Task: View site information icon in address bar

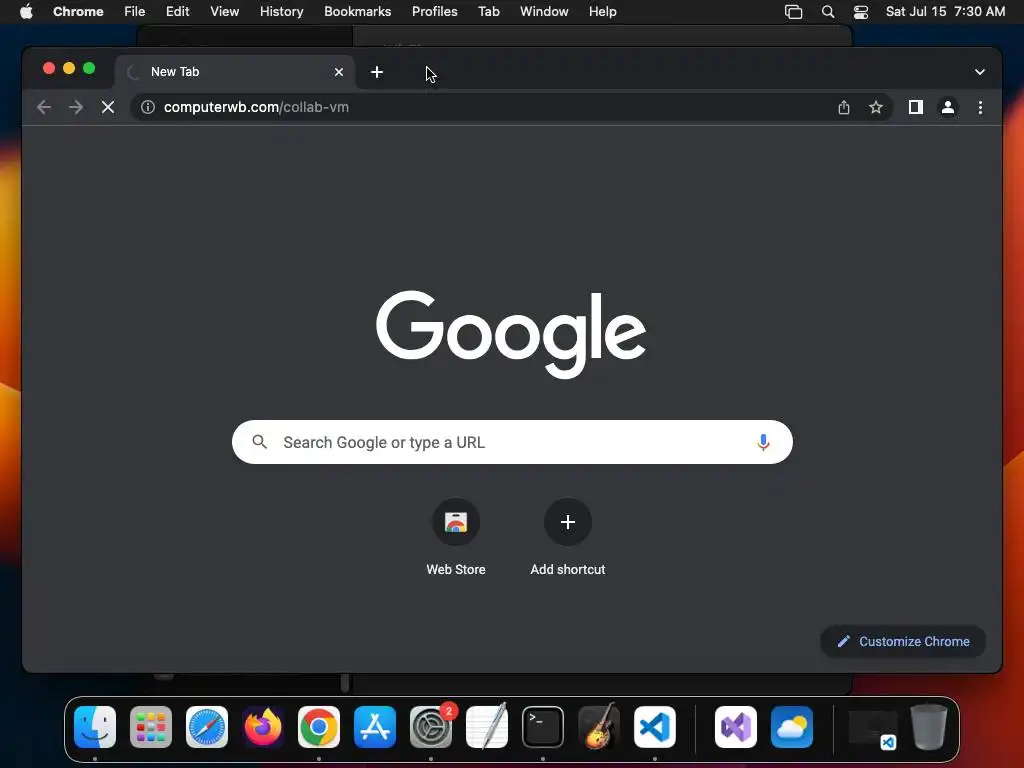Action: coord(148,107)
